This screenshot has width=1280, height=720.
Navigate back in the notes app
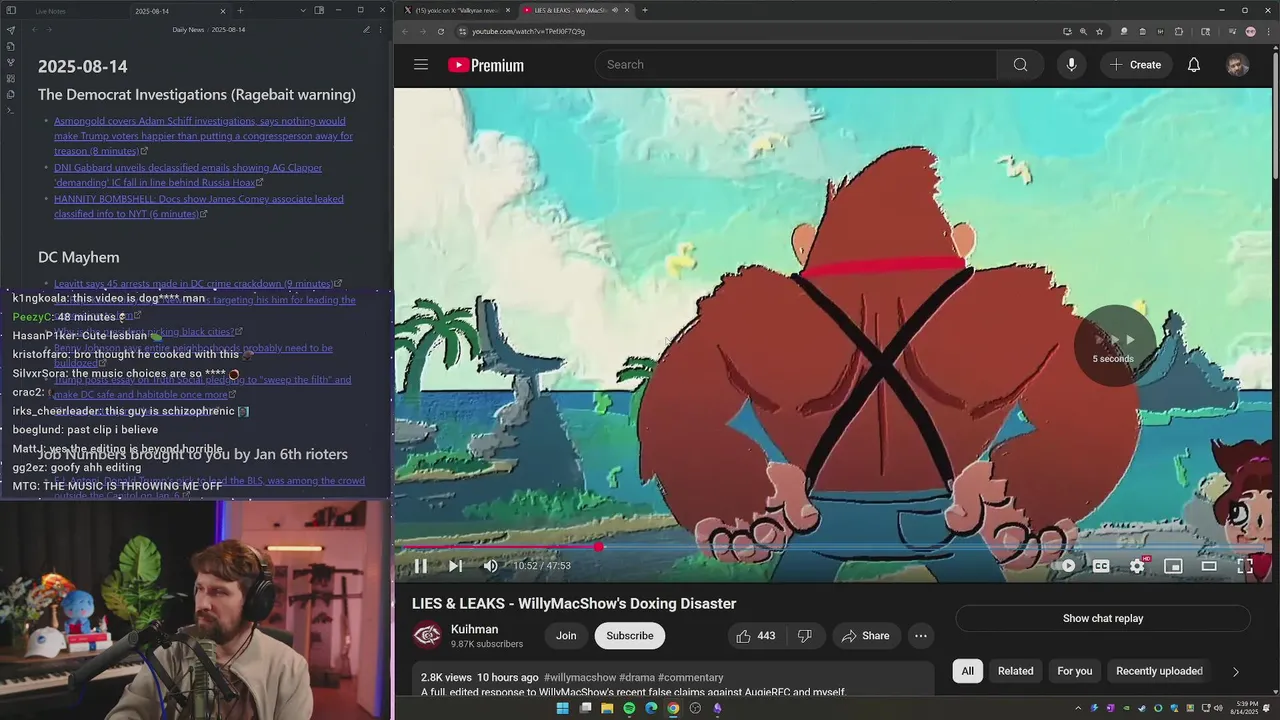[x=34, y=30]
